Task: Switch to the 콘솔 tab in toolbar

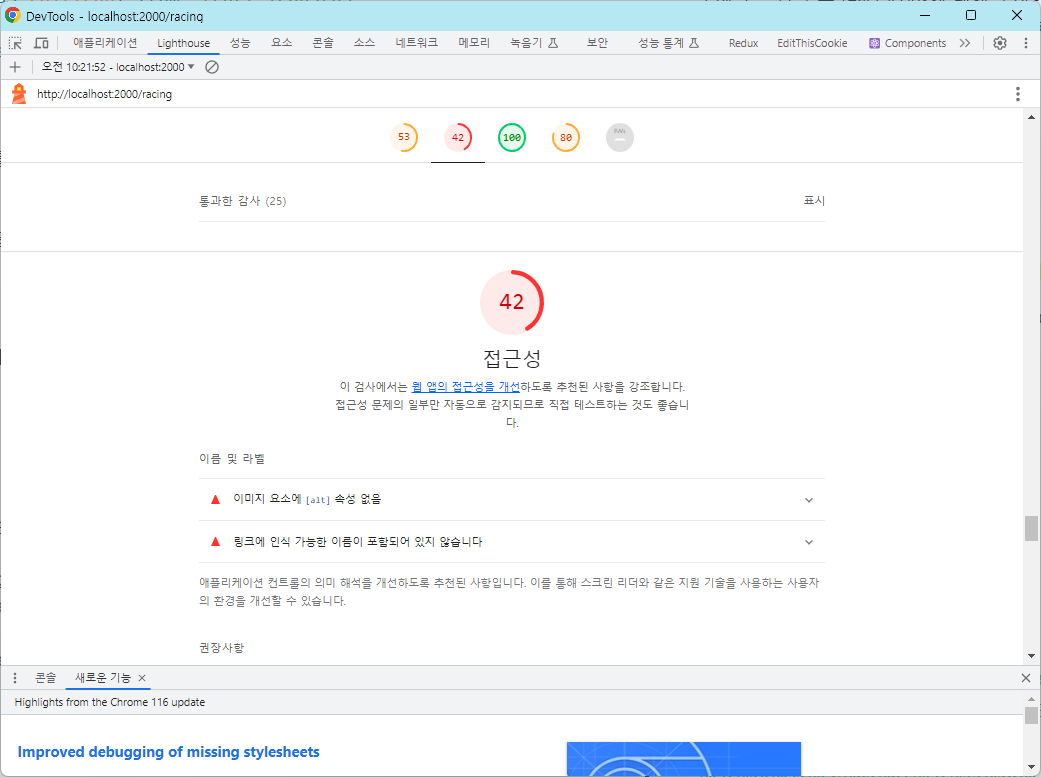Action: (323, 43)
